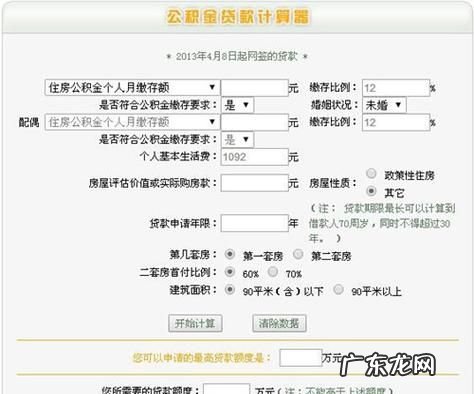Screen dimensions: 474x394
Task: Open the 住房公积金个人月缴存额 dropdown at top
Action: tap(132, 88)
